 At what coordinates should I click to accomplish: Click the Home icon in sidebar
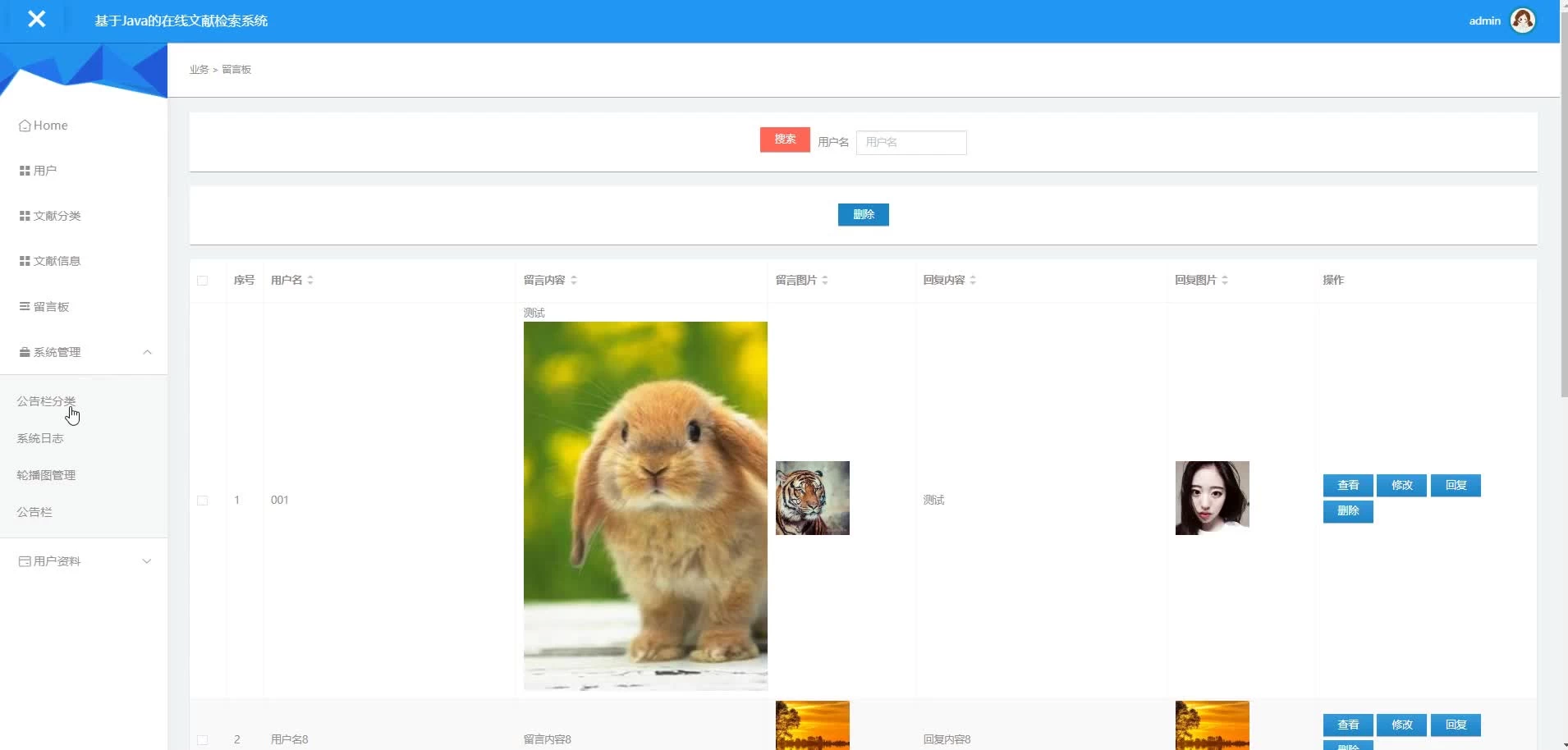point(25,126)
